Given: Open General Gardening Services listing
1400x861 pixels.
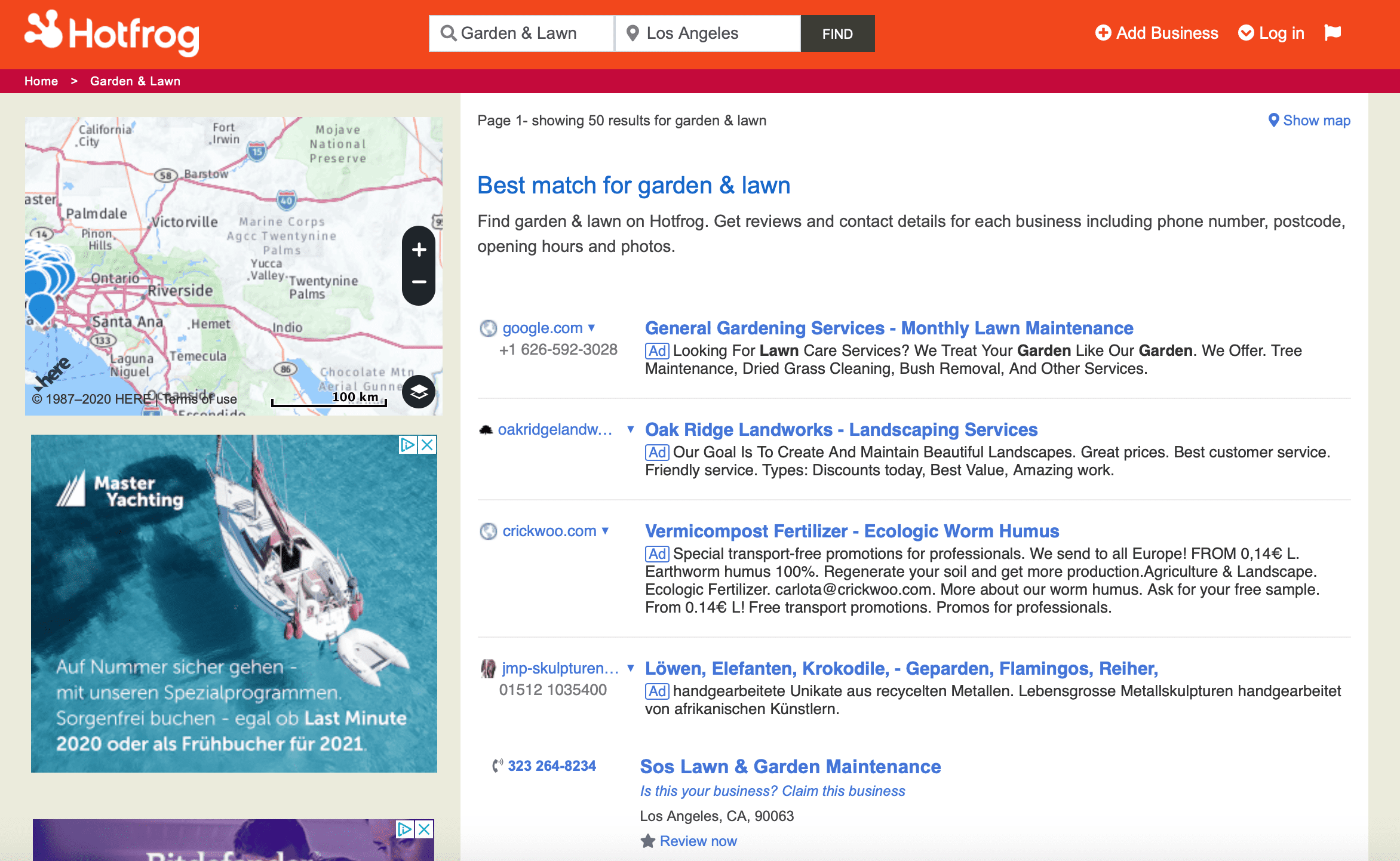Looking at the screenshot, I should pos(889,328).
